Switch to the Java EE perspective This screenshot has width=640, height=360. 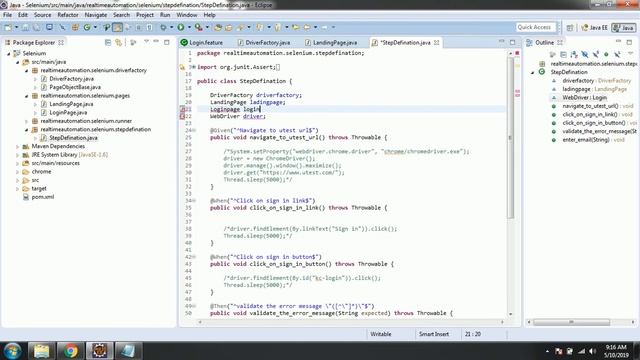(594, 28)
